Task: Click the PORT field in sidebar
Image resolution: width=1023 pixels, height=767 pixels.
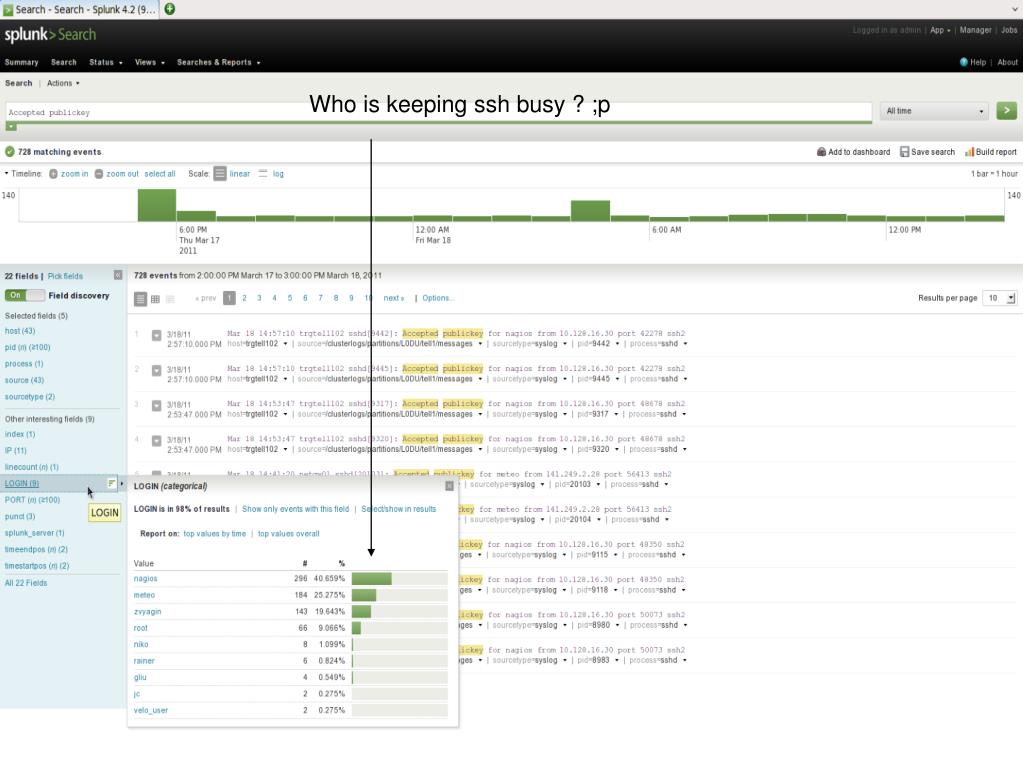Action: 32,500
